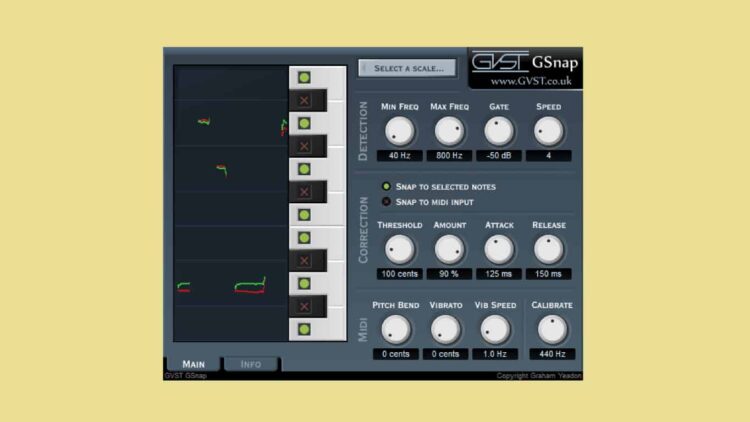Click the Max Freq knob
This screenshot has height=422, width=750.
pyautogui.click(x=449, y=131)
